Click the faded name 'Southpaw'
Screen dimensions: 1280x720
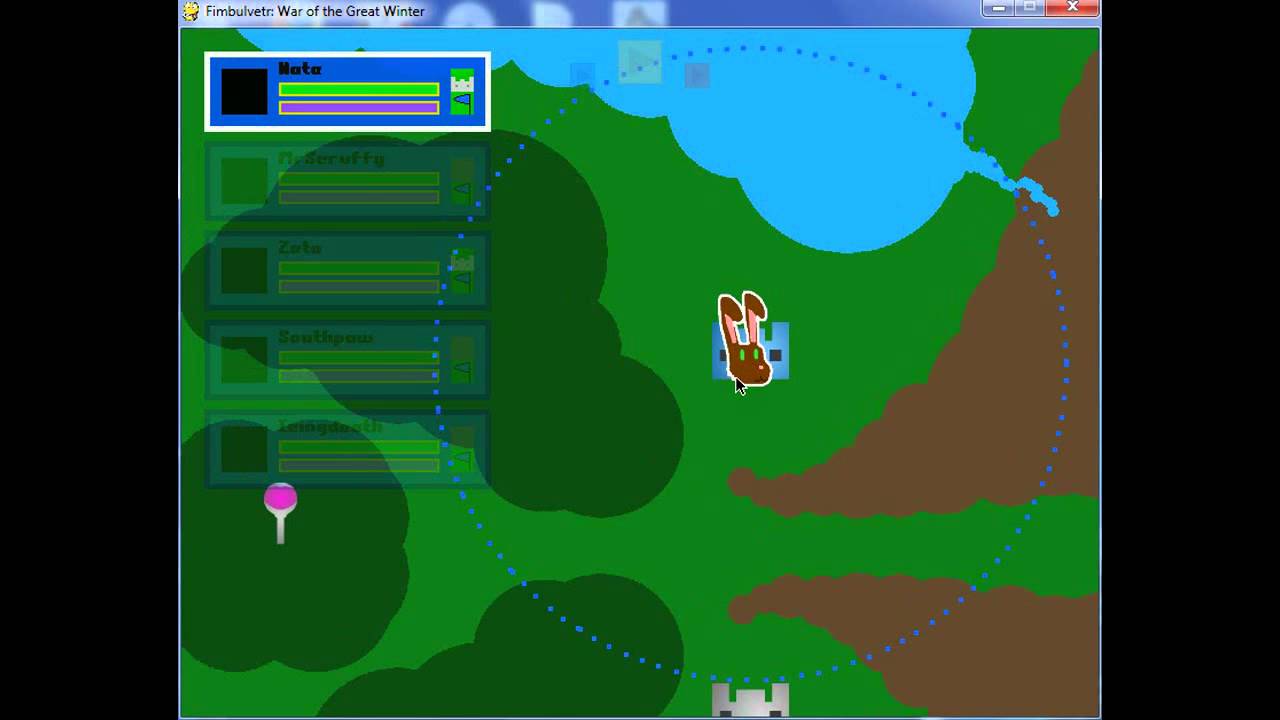click(x=326, y=337)
